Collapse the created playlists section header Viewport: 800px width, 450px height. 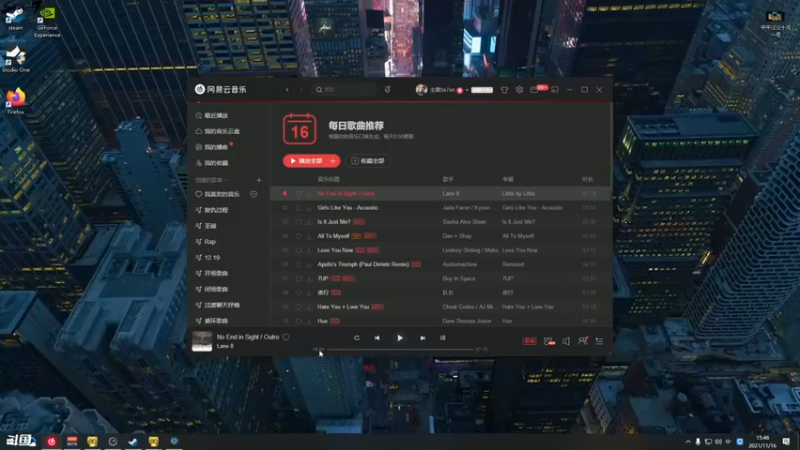[211, 180]
